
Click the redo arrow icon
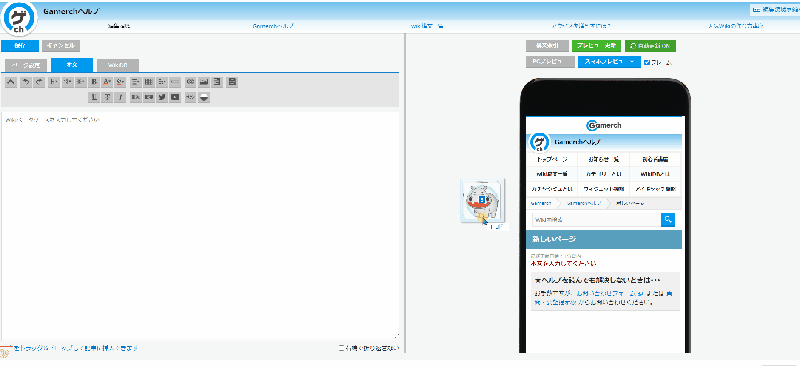(39, 82)
